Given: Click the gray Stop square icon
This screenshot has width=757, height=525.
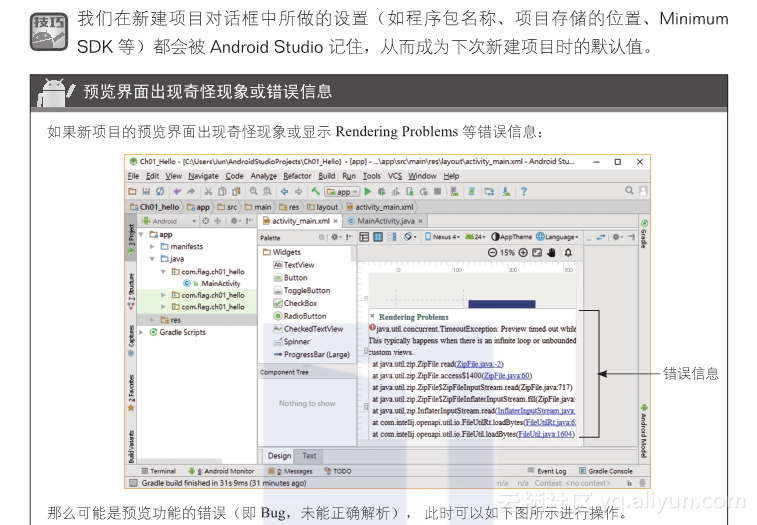Looking at the screenshot, I should click(x=437, y=192).
